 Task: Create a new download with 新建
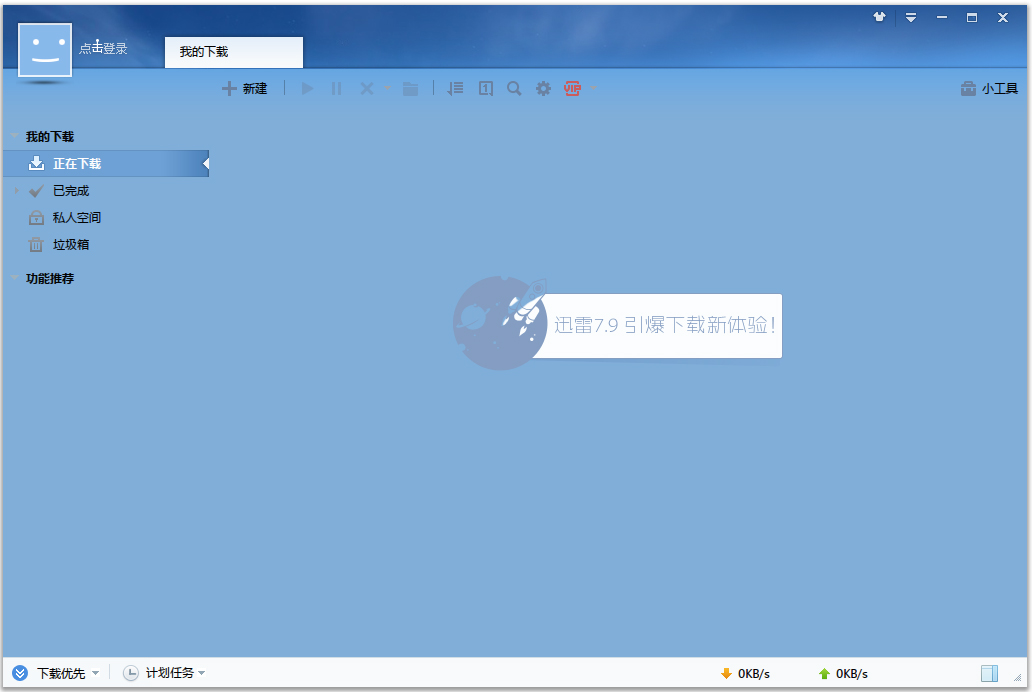tap(245, 88)
